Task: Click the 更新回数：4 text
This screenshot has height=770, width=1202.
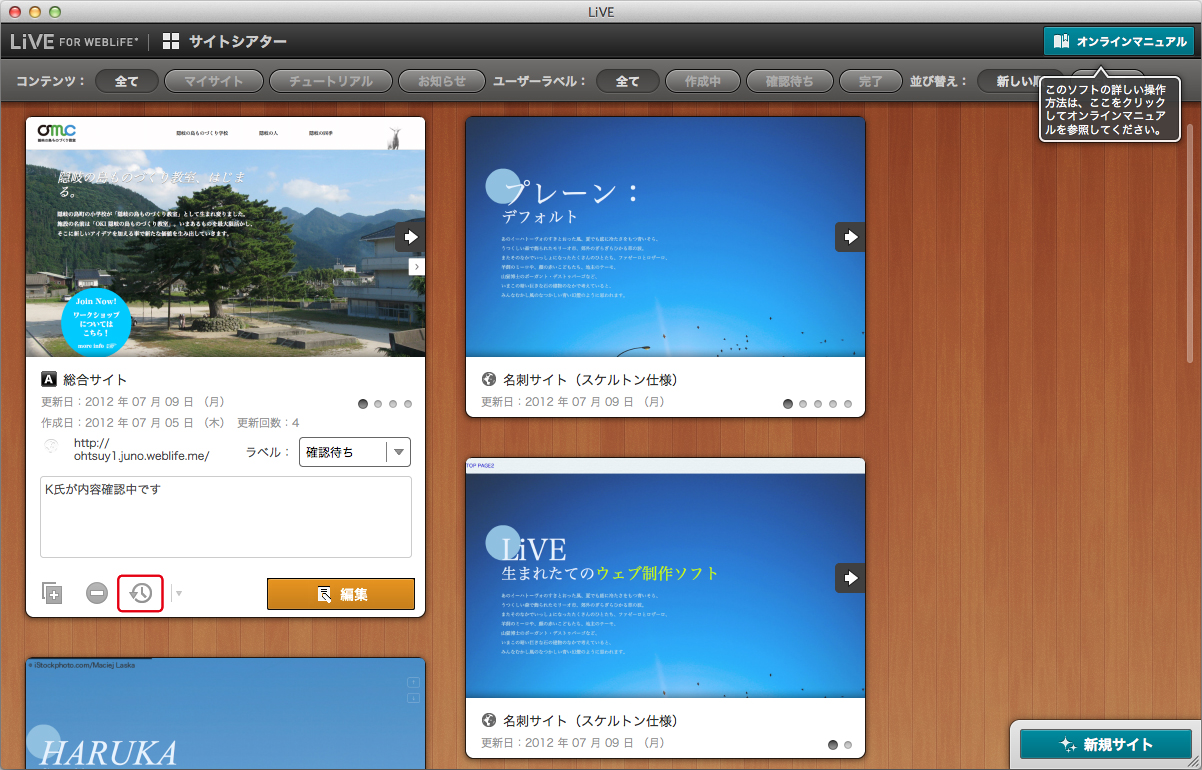Action: pos(268,422)
